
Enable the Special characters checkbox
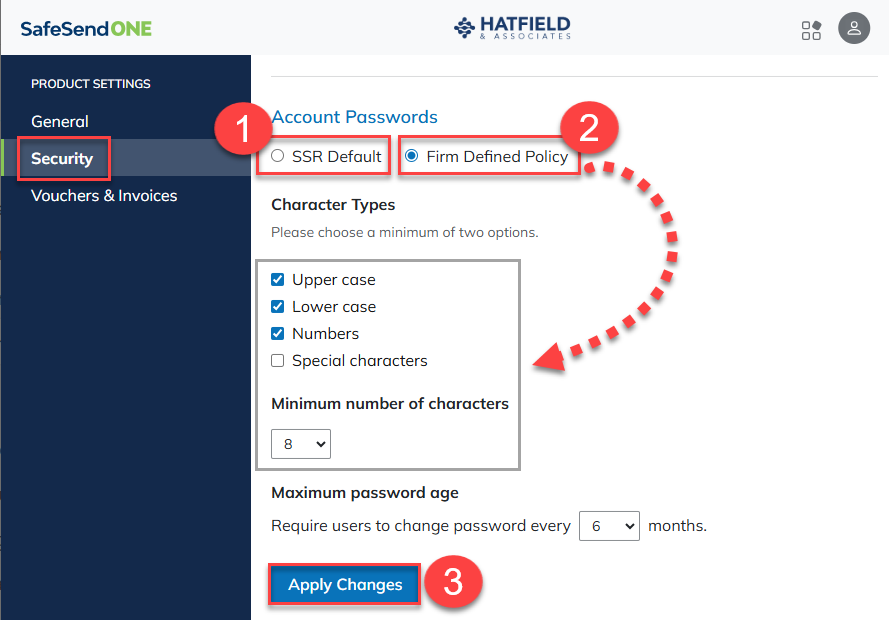click(277, 360)
